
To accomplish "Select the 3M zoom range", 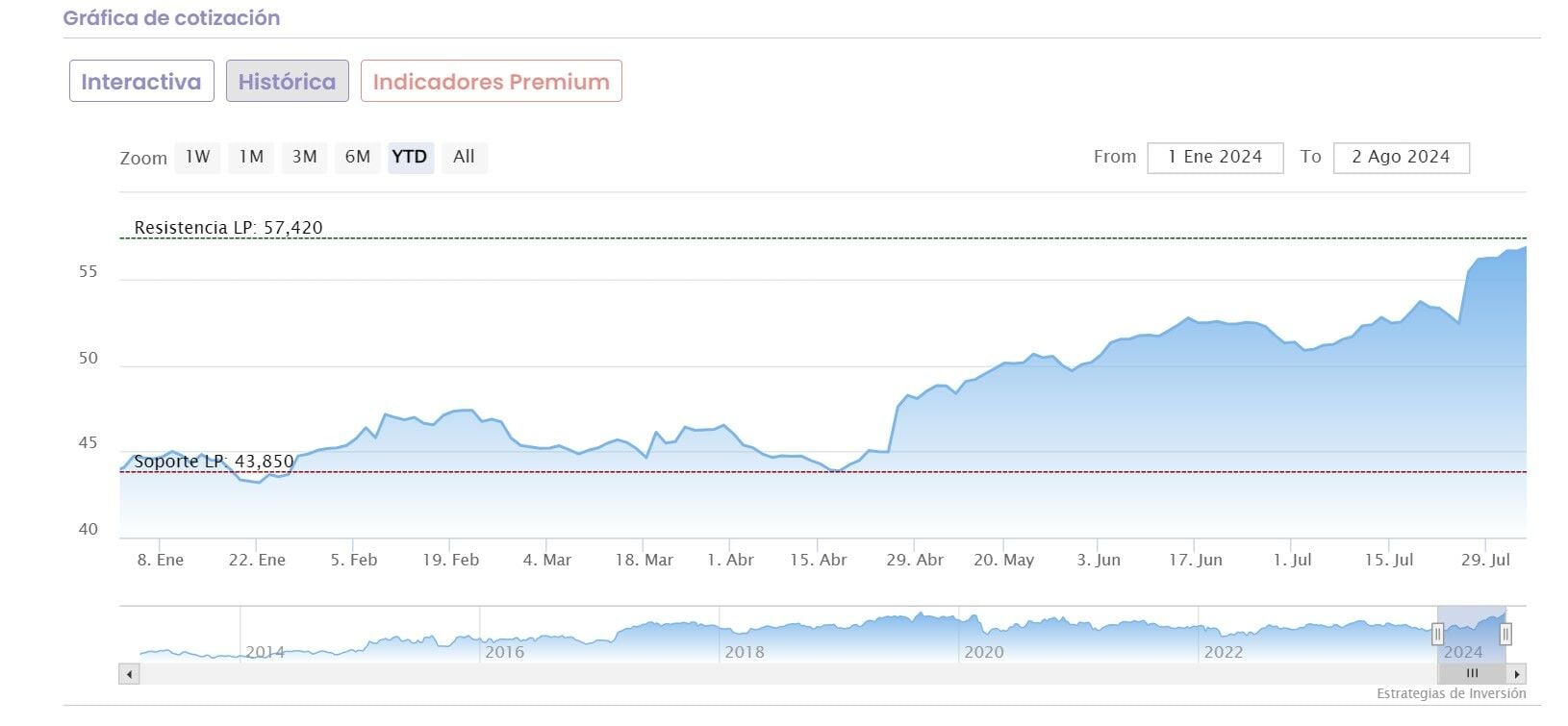I will click(304, 157).
